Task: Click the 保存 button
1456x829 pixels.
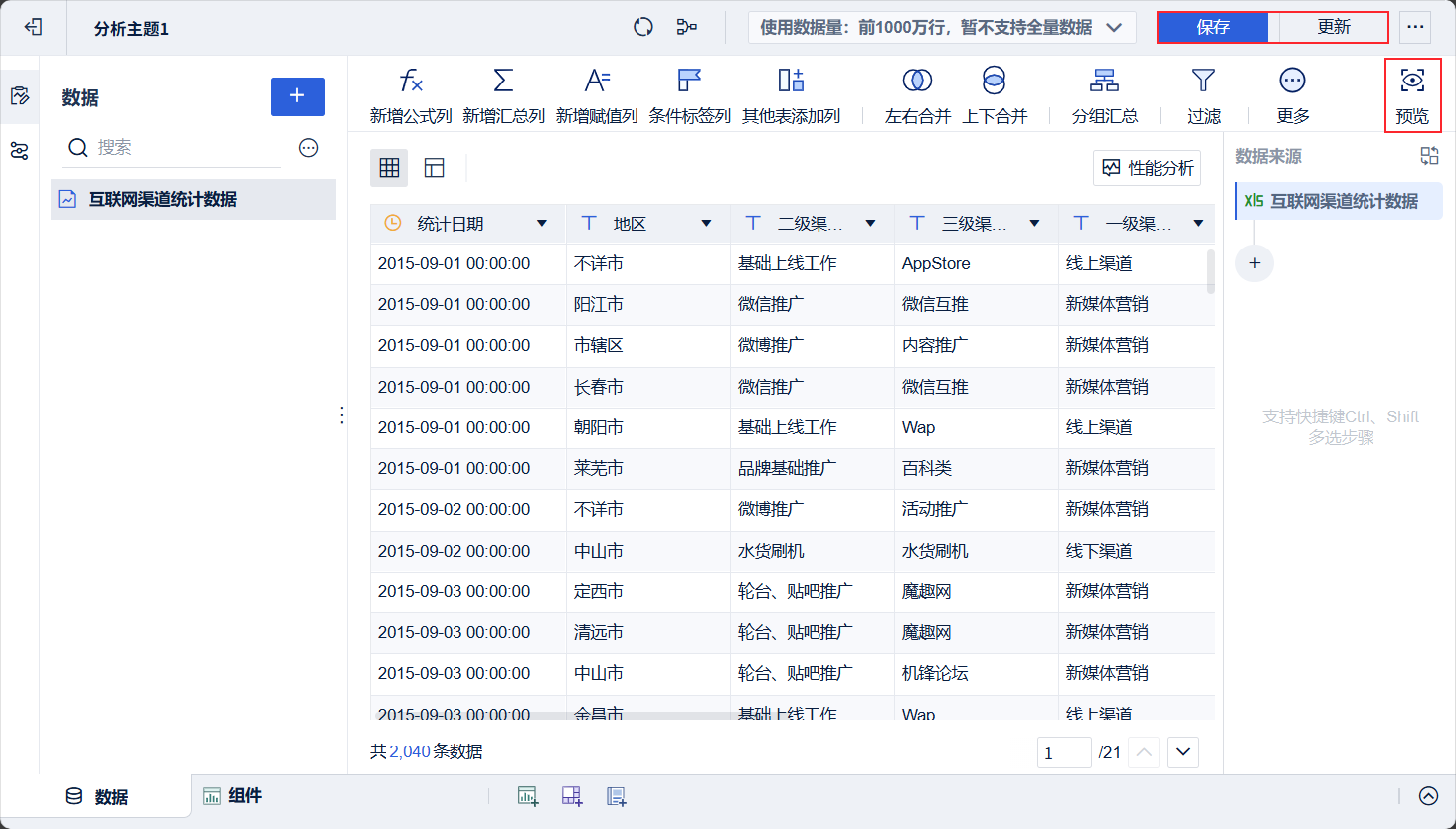Action: pos(1213,27)
